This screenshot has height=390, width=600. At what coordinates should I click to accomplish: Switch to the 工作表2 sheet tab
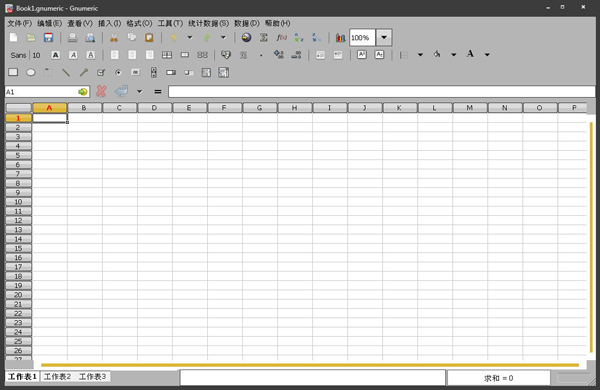point(57,377)
